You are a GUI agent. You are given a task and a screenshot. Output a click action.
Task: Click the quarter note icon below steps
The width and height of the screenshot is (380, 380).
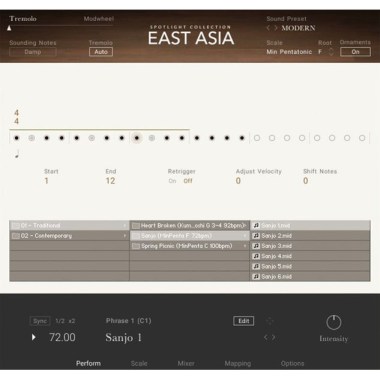(17, 154)
